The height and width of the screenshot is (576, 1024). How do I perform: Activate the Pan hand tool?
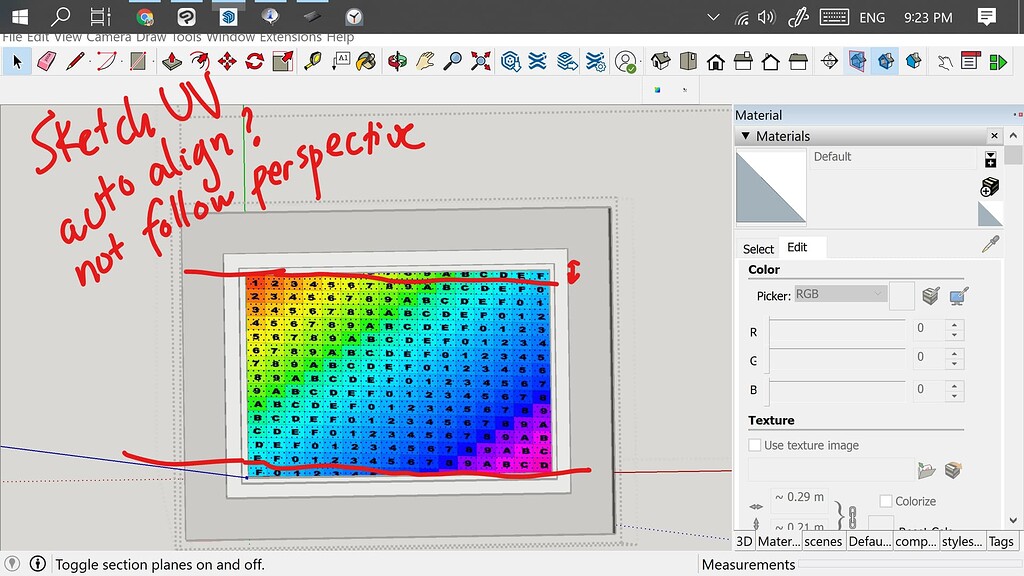[x=422, y=60]
